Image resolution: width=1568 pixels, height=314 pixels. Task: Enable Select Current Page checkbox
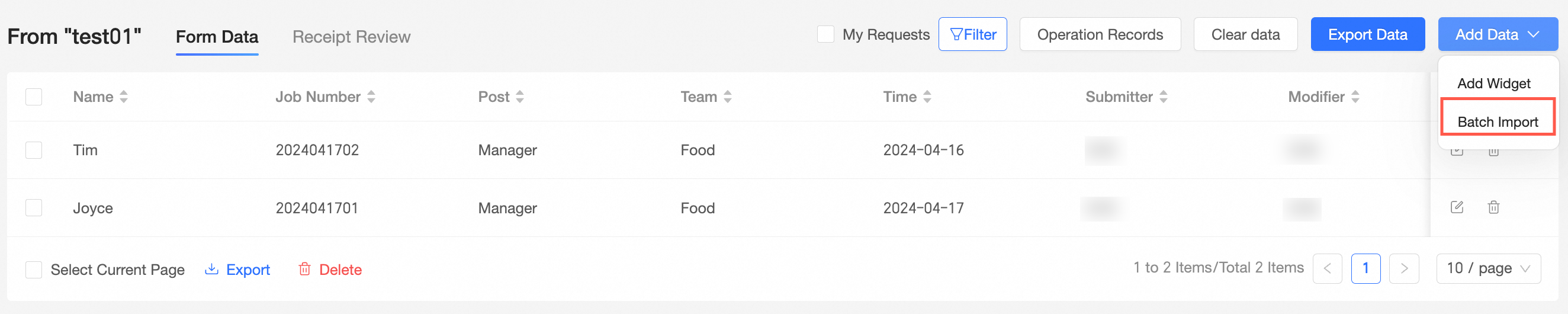click(x=34, y=270)
